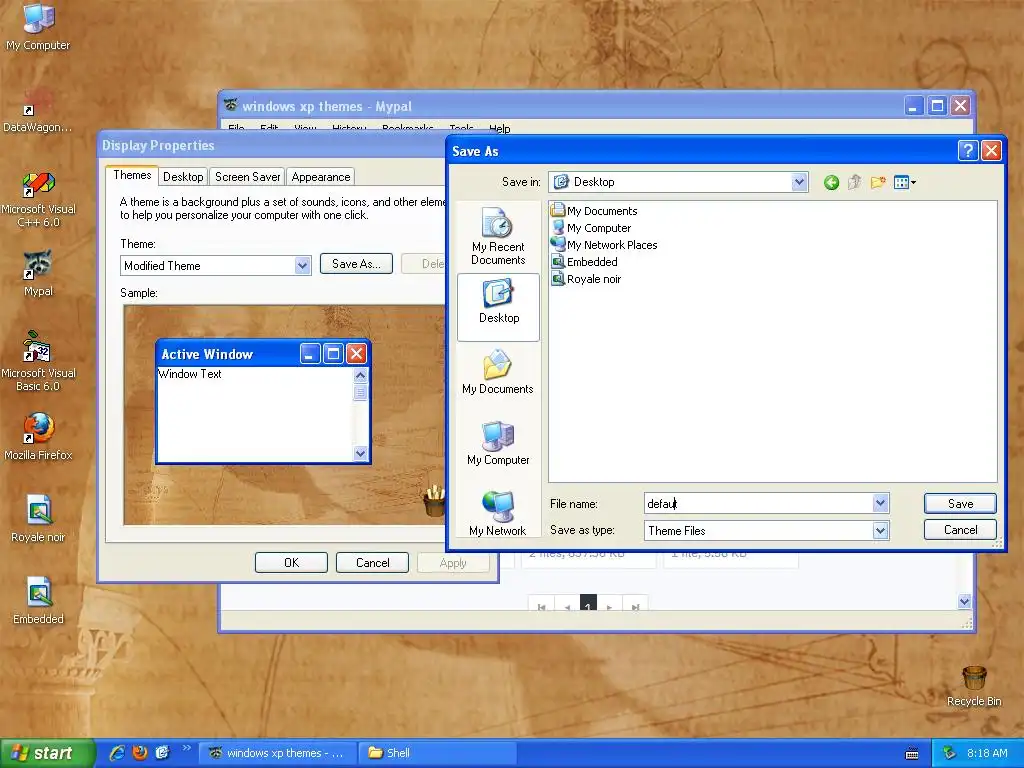1024x768 pixels.
Task: Switch to the Appearance tab
Action: pyautogui.click(x=321, y=177)
